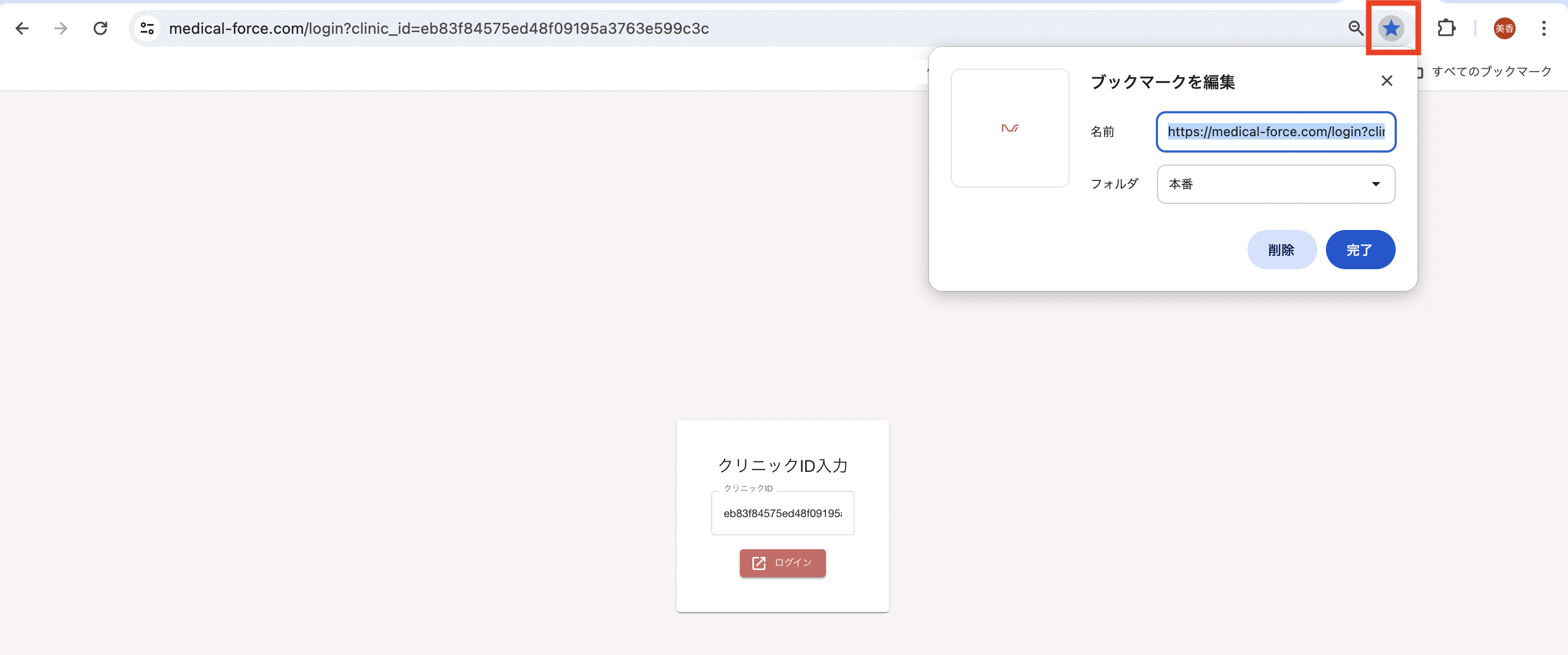Select the 名前 bookmark name field
1568x655 pixels.
[x=1275, y=132]
